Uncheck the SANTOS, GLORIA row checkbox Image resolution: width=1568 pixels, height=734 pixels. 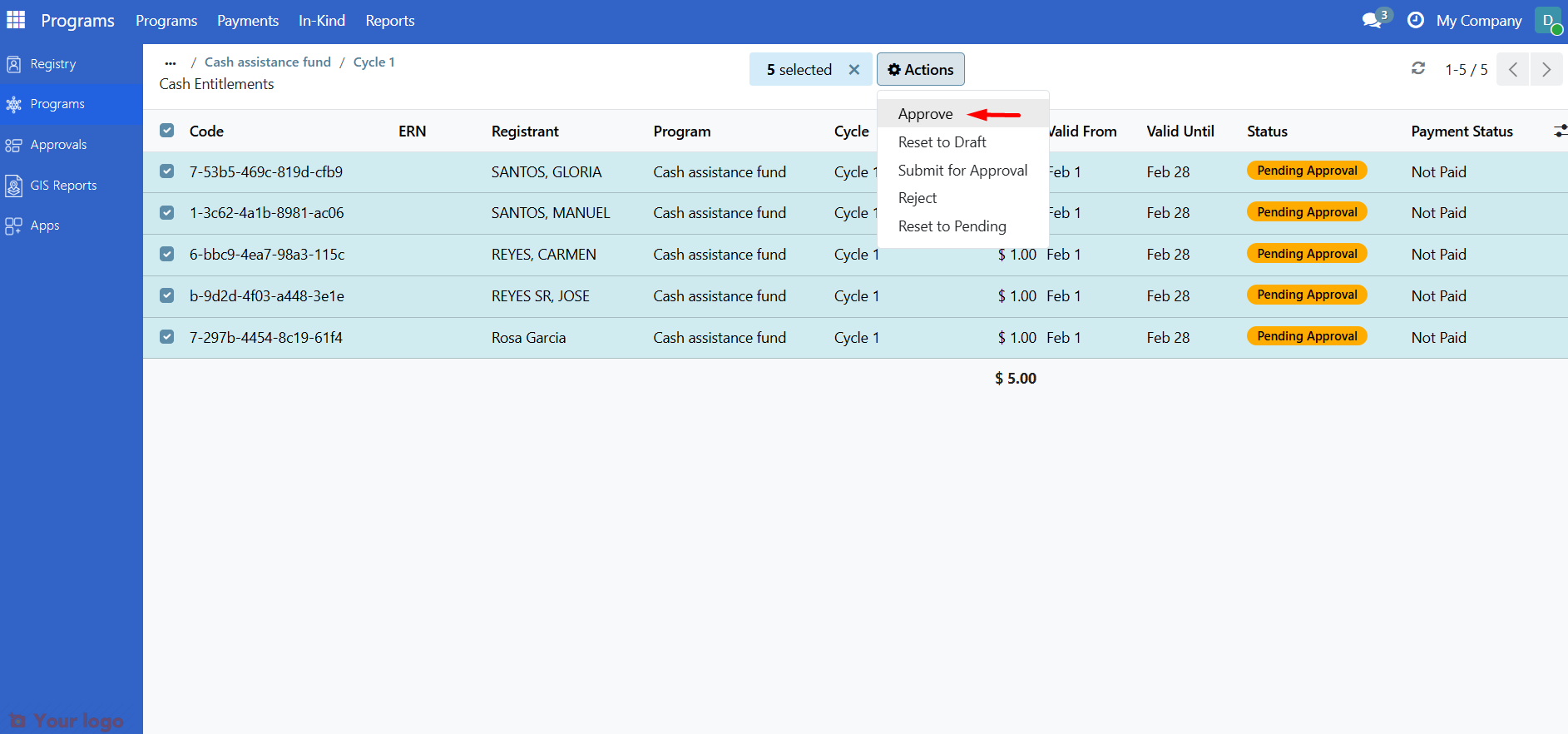tap(167, 171)
